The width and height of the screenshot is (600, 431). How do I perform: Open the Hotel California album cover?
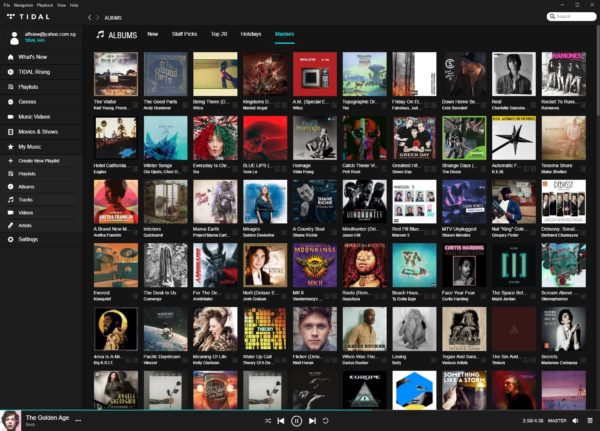(x=116, y=138)
